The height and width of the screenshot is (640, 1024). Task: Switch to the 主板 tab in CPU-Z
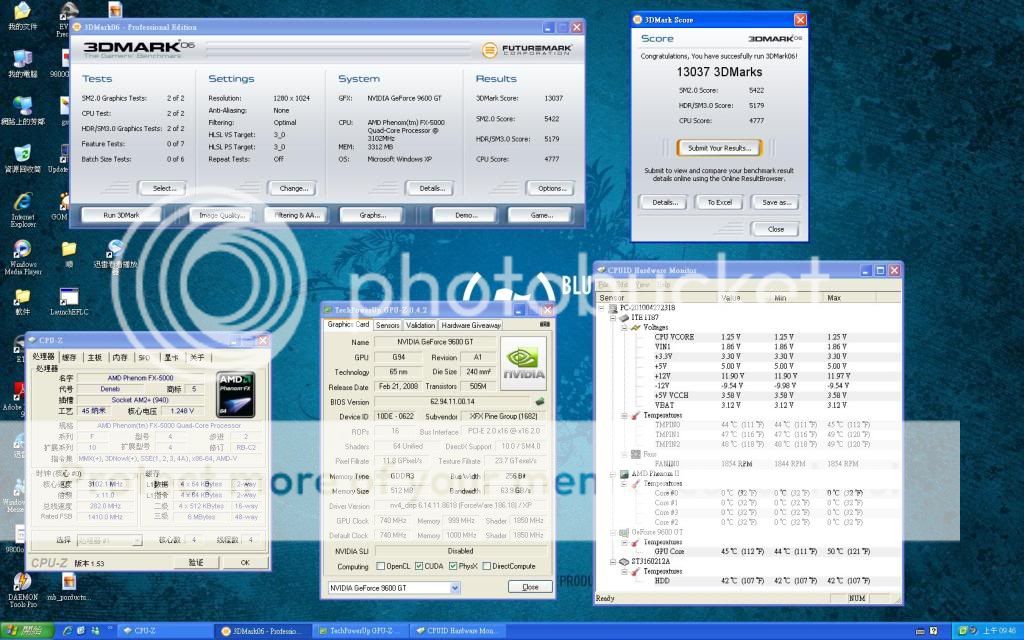click(95, 357)
